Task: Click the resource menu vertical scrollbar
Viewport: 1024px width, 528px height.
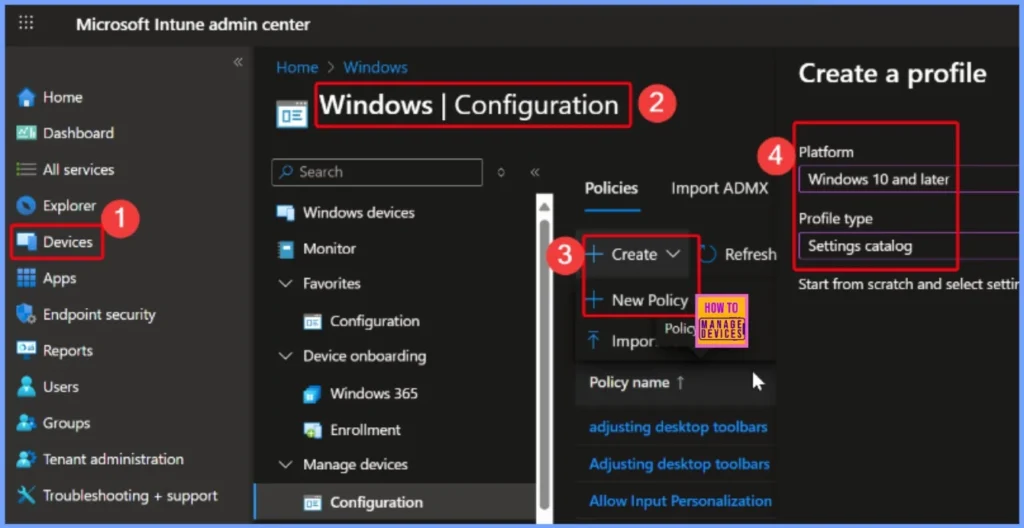Action: pos(543,366)
